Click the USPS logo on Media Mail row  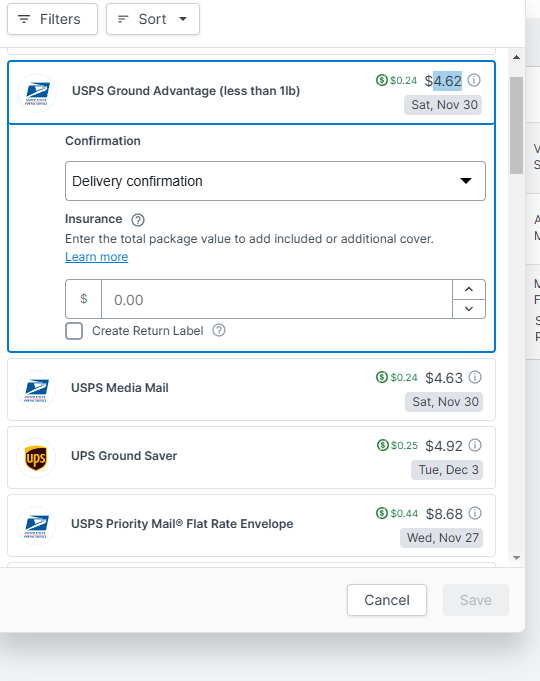36,390
